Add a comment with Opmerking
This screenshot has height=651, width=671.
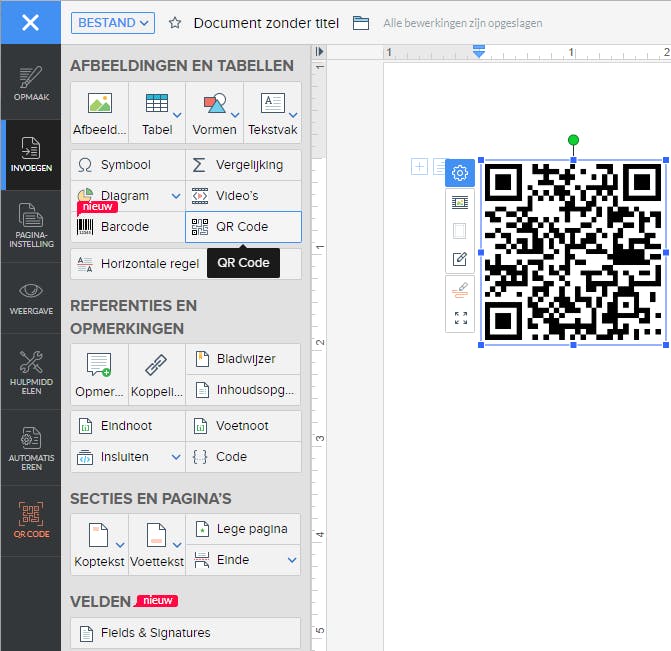(x=100, y=374)
